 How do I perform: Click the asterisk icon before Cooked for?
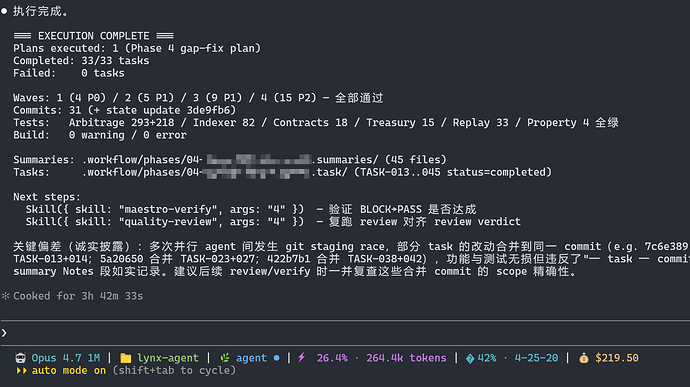pyautogui.click(x=5, y=296)
